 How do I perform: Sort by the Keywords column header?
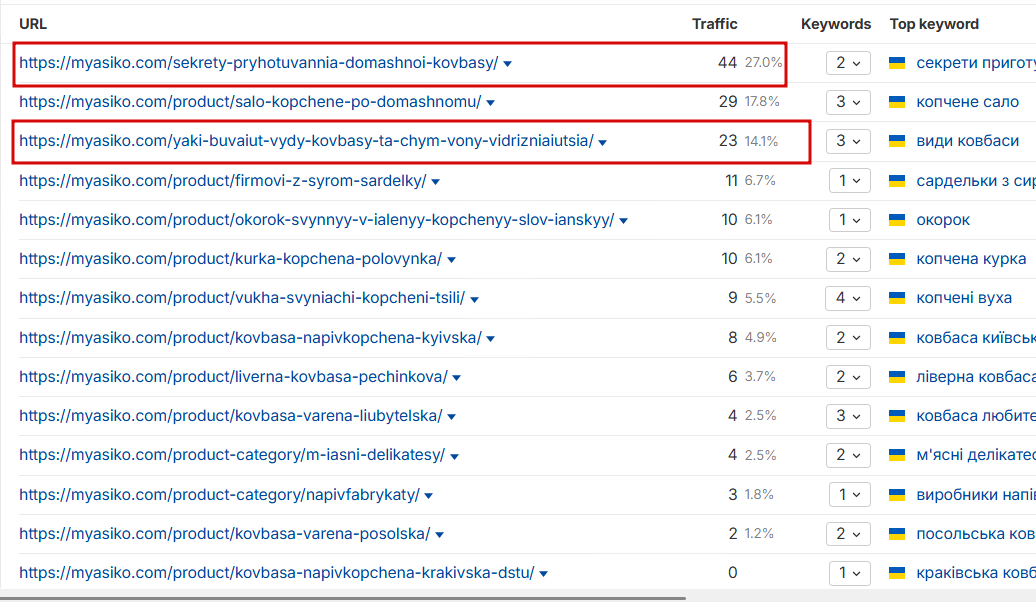pyautogui.click(x=836, y=24)
